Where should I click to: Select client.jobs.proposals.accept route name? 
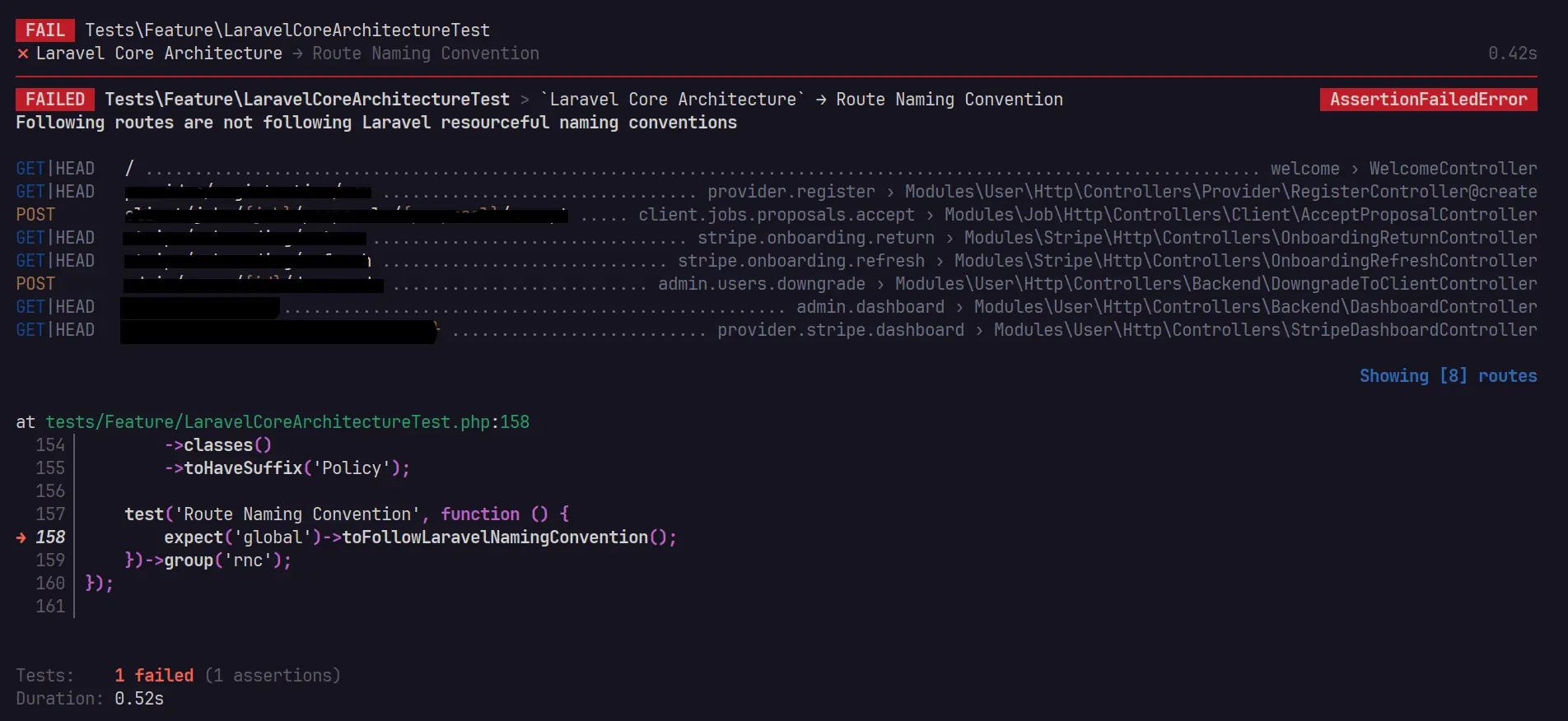click(x=777, y=215)
